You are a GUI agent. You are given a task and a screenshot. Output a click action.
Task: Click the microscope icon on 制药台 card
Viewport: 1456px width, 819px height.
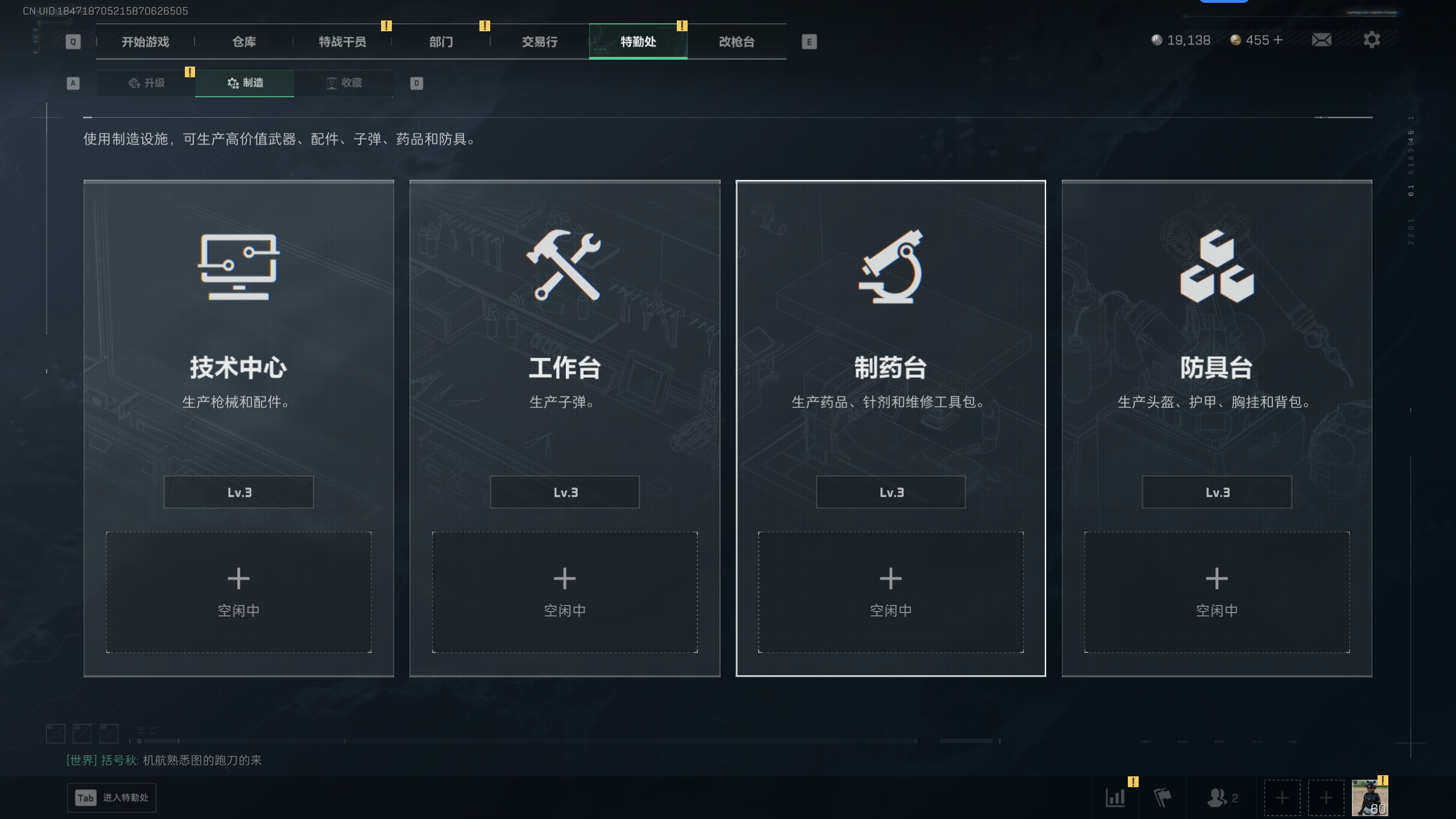tap(891, 266)
